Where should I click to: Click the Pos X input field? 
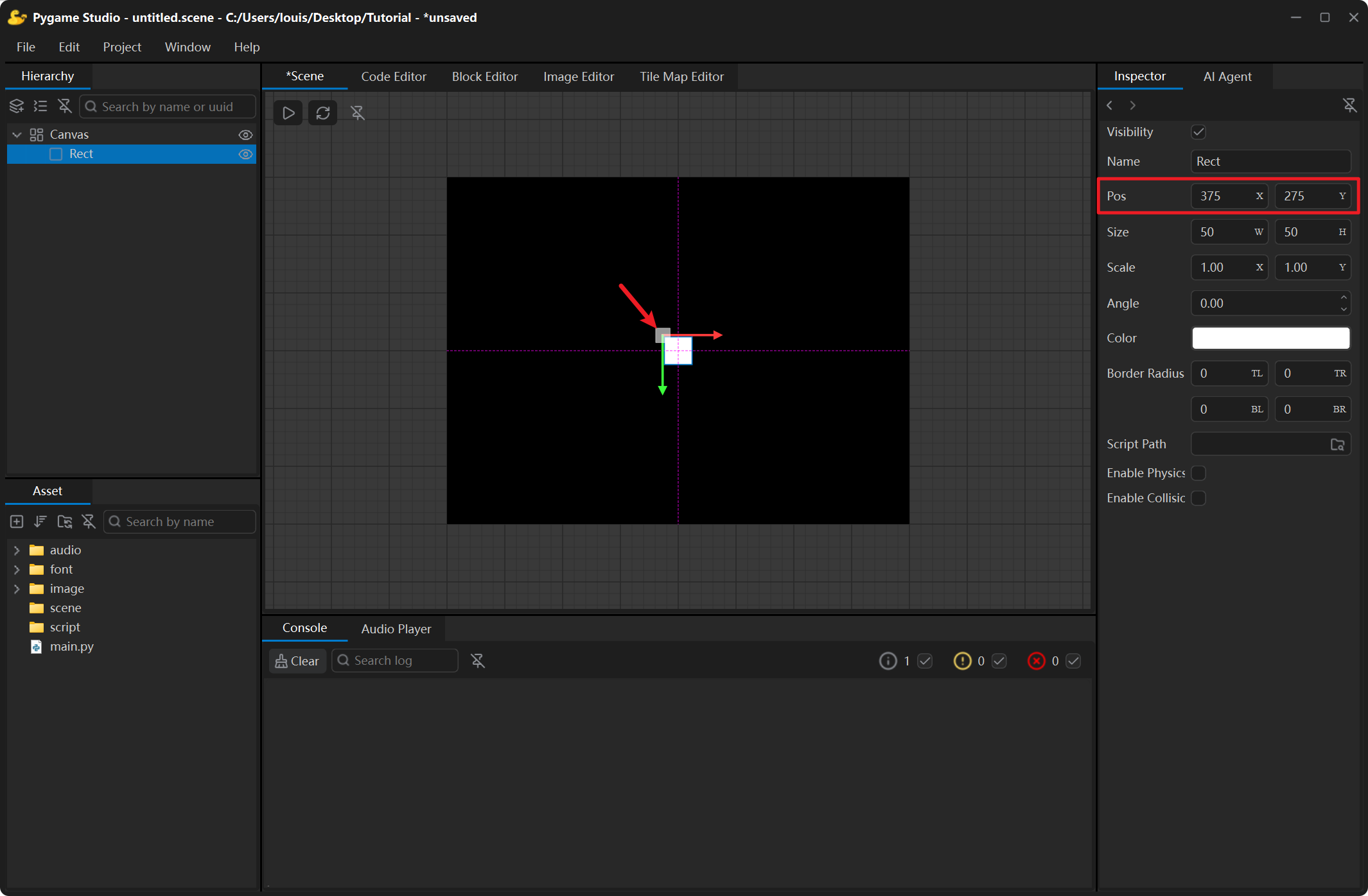1229,196
